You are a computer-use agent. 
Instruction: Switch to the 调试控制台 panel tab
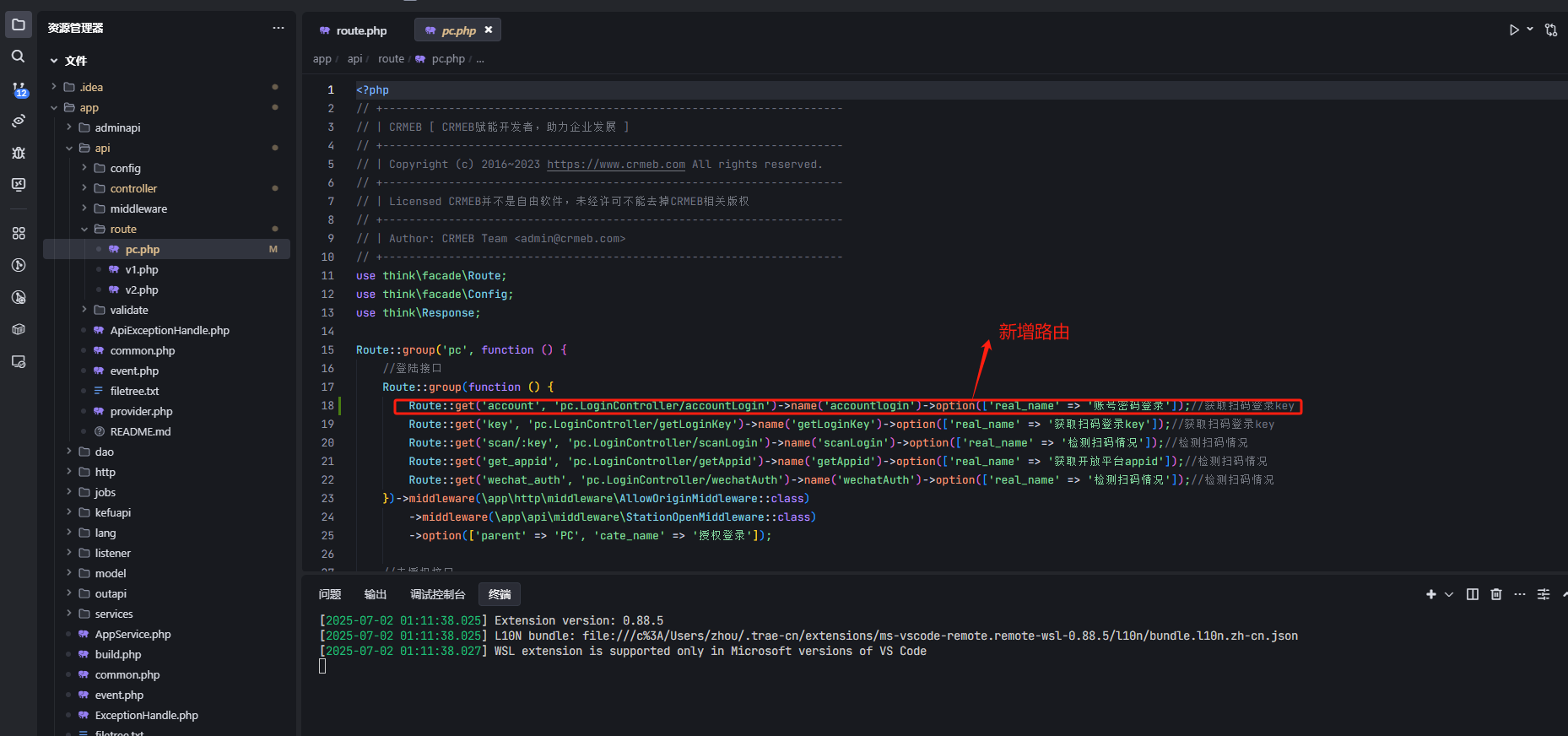[437, 594]
